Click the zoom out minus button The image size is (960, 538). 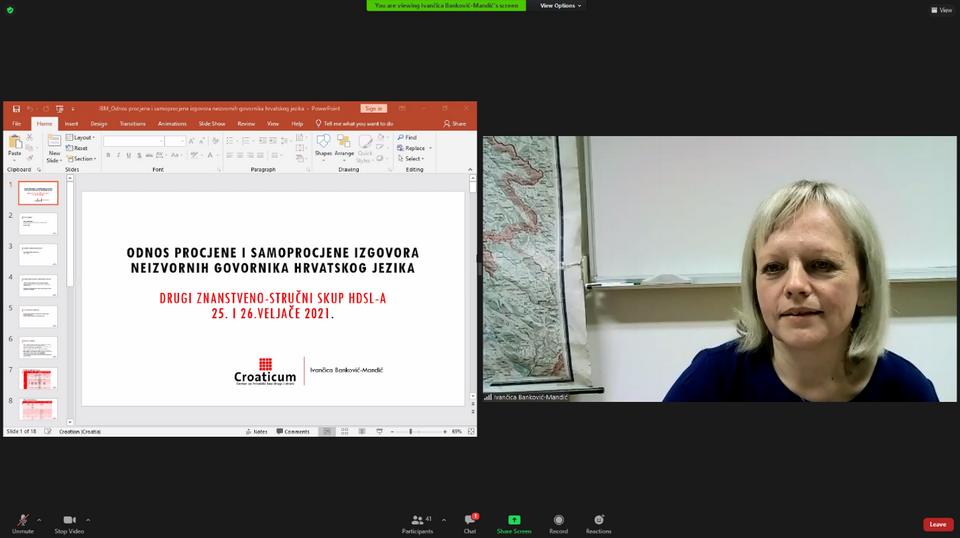pyautogui.click(x=392, y=432)
